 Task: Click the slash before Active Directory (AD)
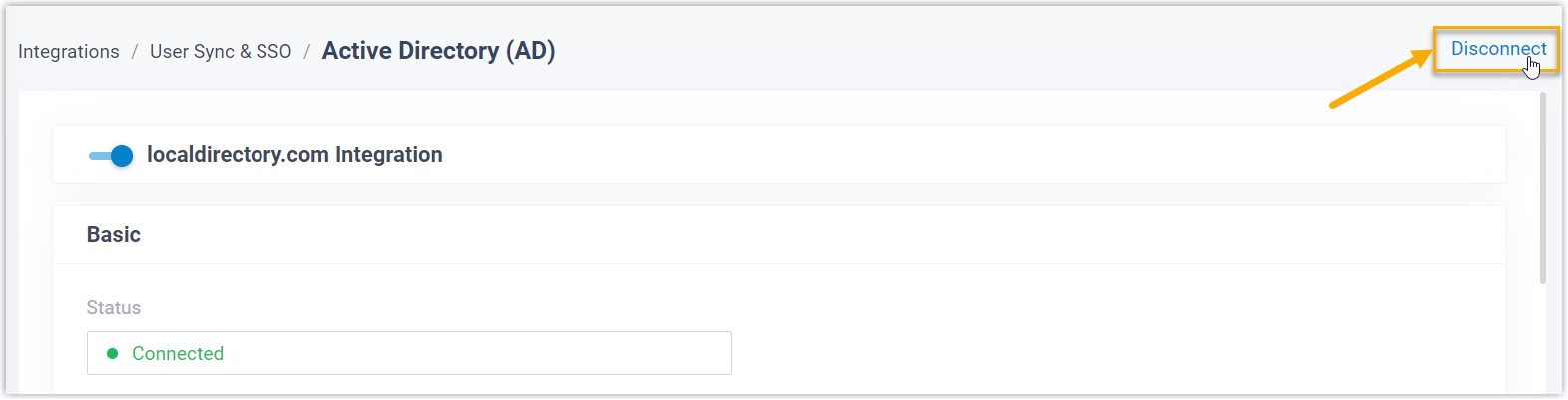tap(307, 52)
